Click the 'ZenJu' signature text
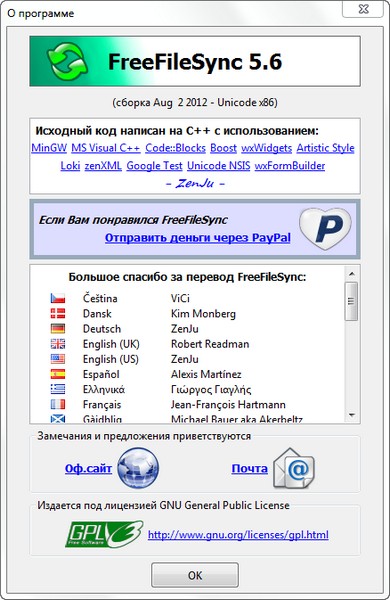Image resolution: width=390 pixels, height=600 pixels. point(195,184)
